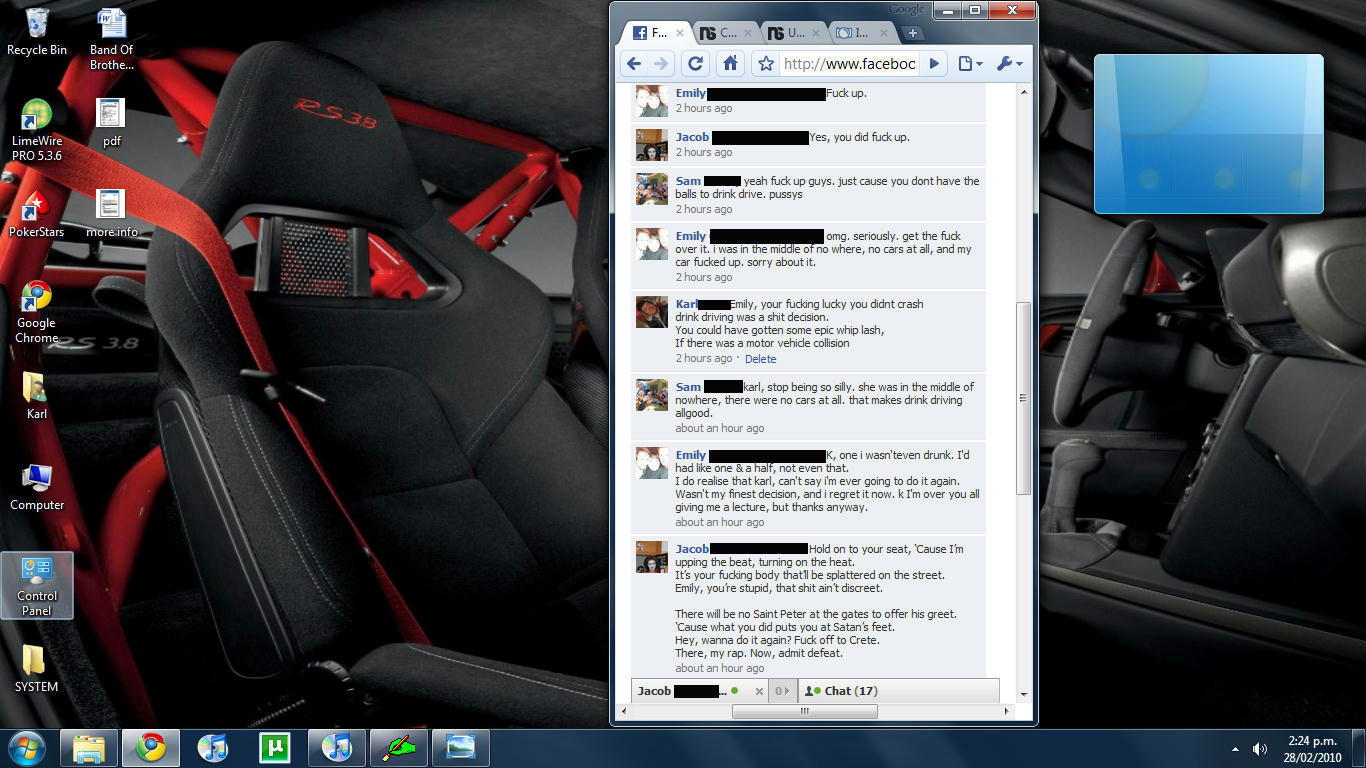1366x768 pixels.
Task: Open LimeWire PRO 5.3.6 desktop icon
Action: [37, 130]
